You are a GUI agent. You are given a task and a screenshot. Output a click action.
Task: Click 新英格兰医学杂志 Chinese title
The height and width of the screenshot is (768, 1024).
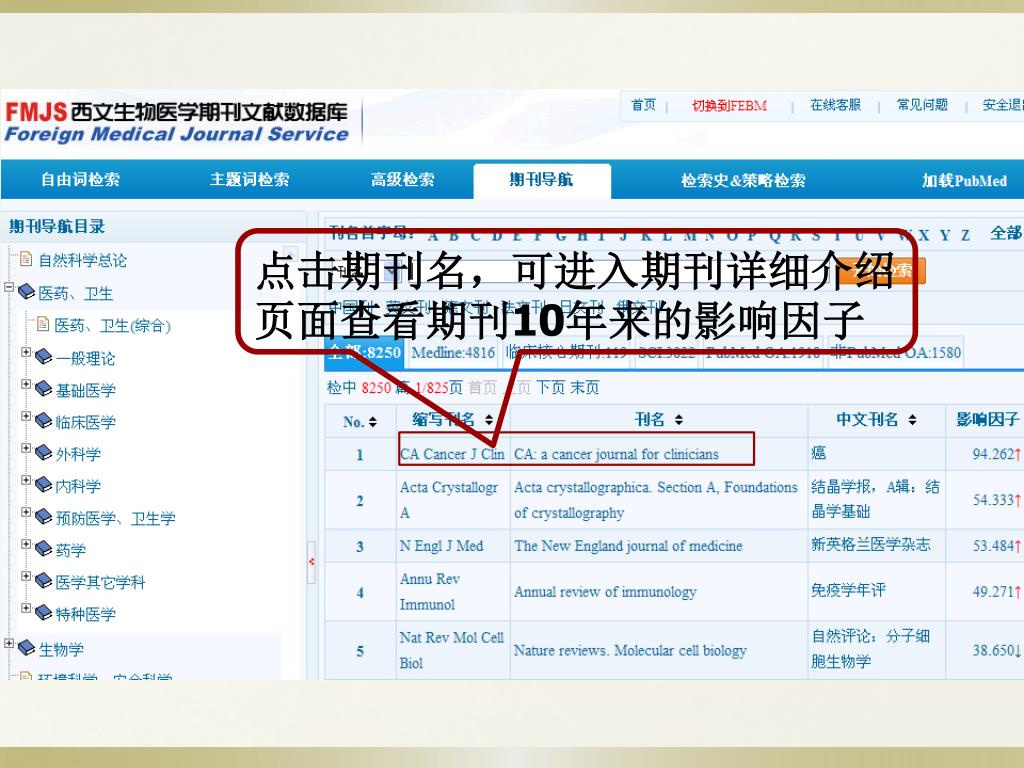pos(871,545)
